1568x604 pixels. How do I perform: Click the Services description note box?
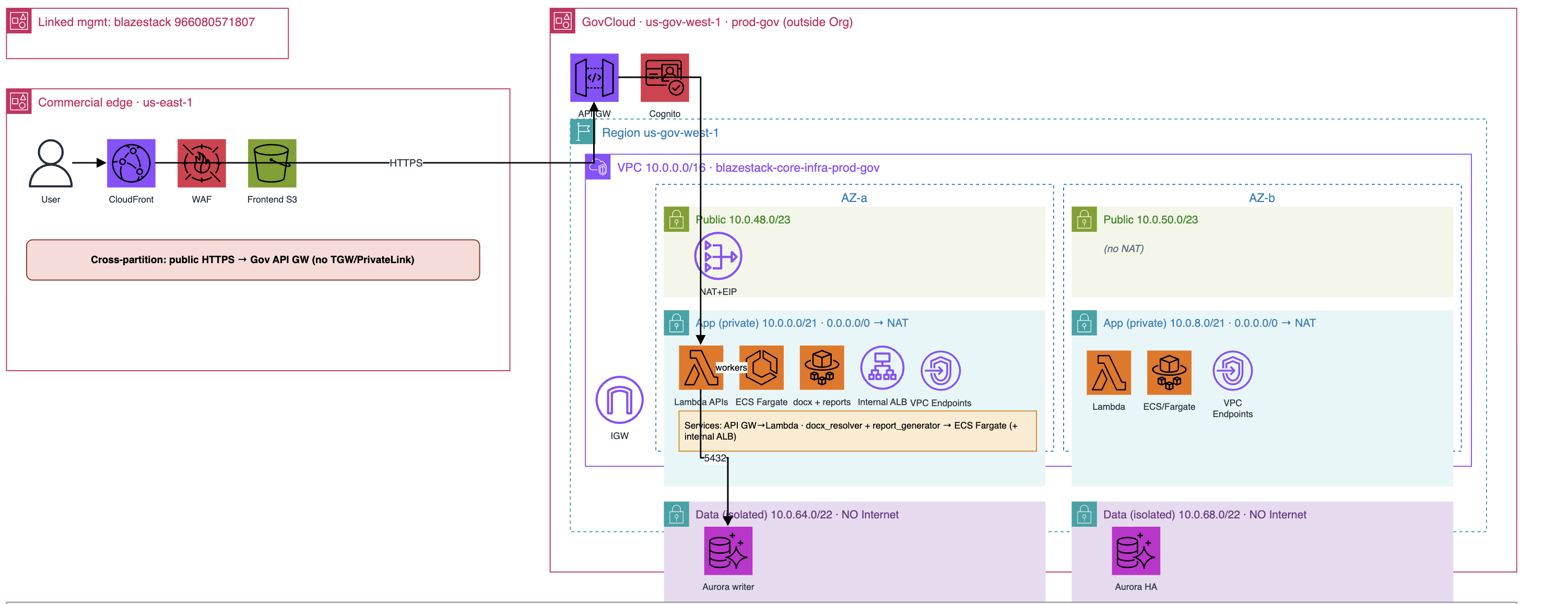[857, 431]
